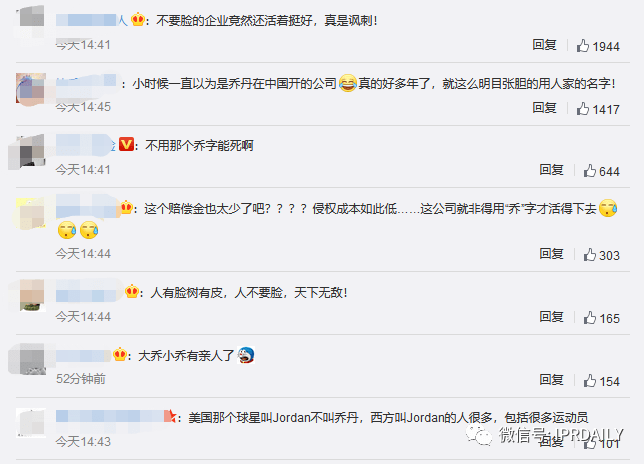Open the avatar of the 14:45 commenter
644x464 pixels.
tap(31, 88)
